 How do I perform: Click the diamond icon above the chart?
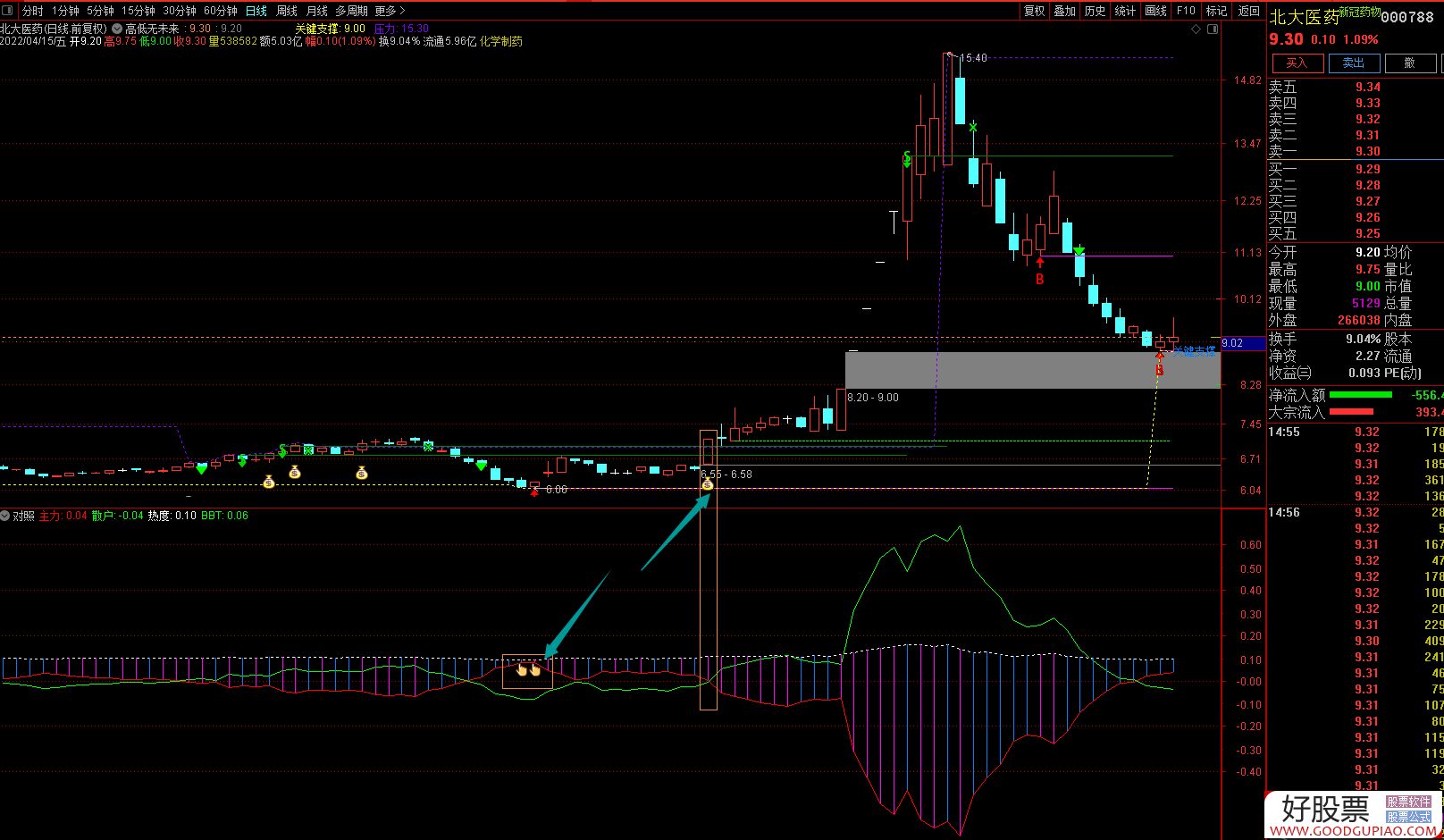(1196, 29)
